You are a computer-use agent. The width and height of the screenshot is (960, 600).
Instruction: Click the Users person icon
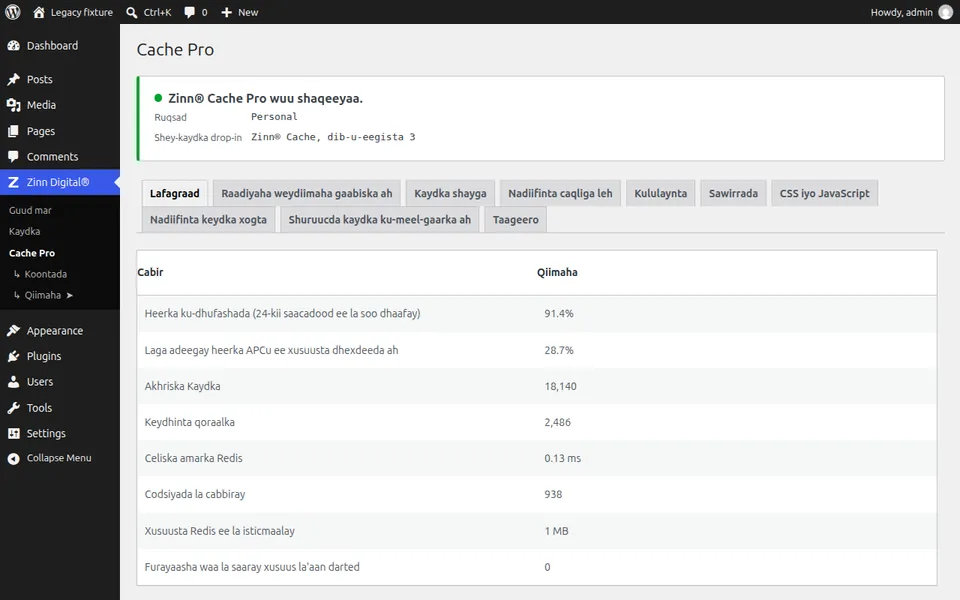[13, 382]
